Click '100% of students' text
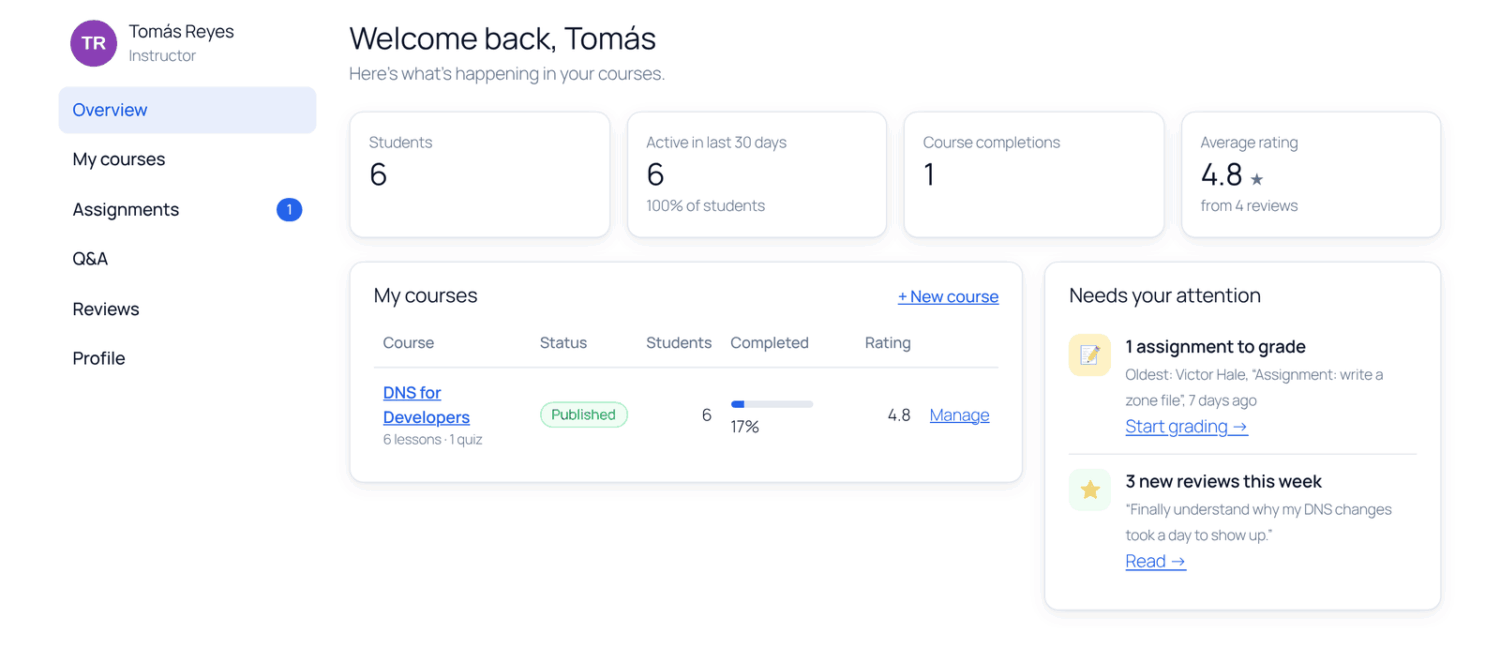 click(x=705, y=206)
